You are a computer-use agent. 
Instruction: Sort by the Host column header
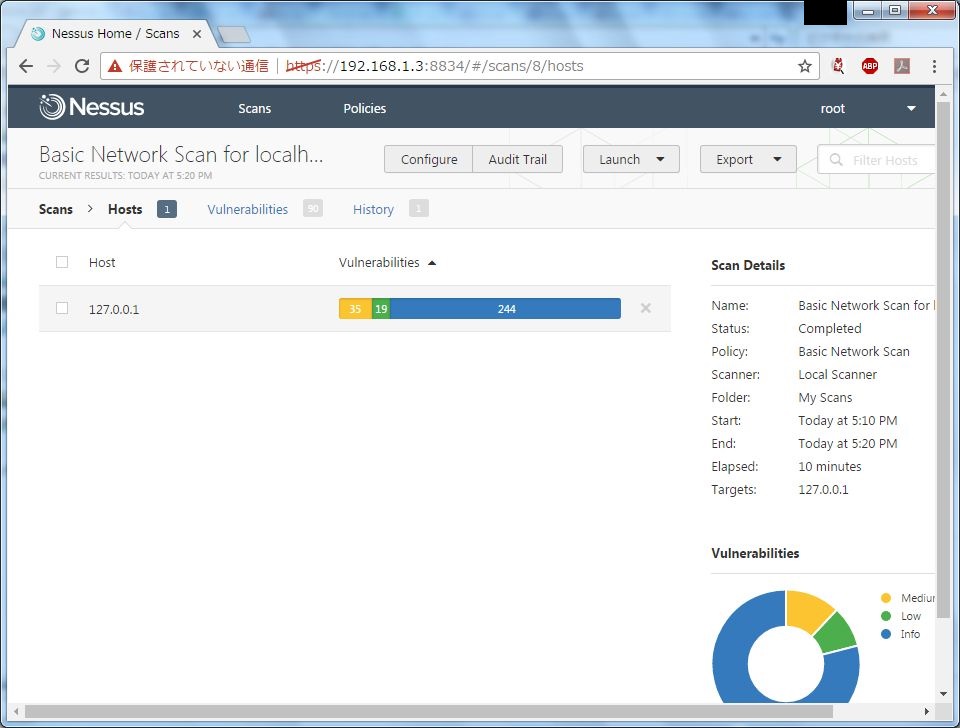pyautogui.click(x=102, y=263)
